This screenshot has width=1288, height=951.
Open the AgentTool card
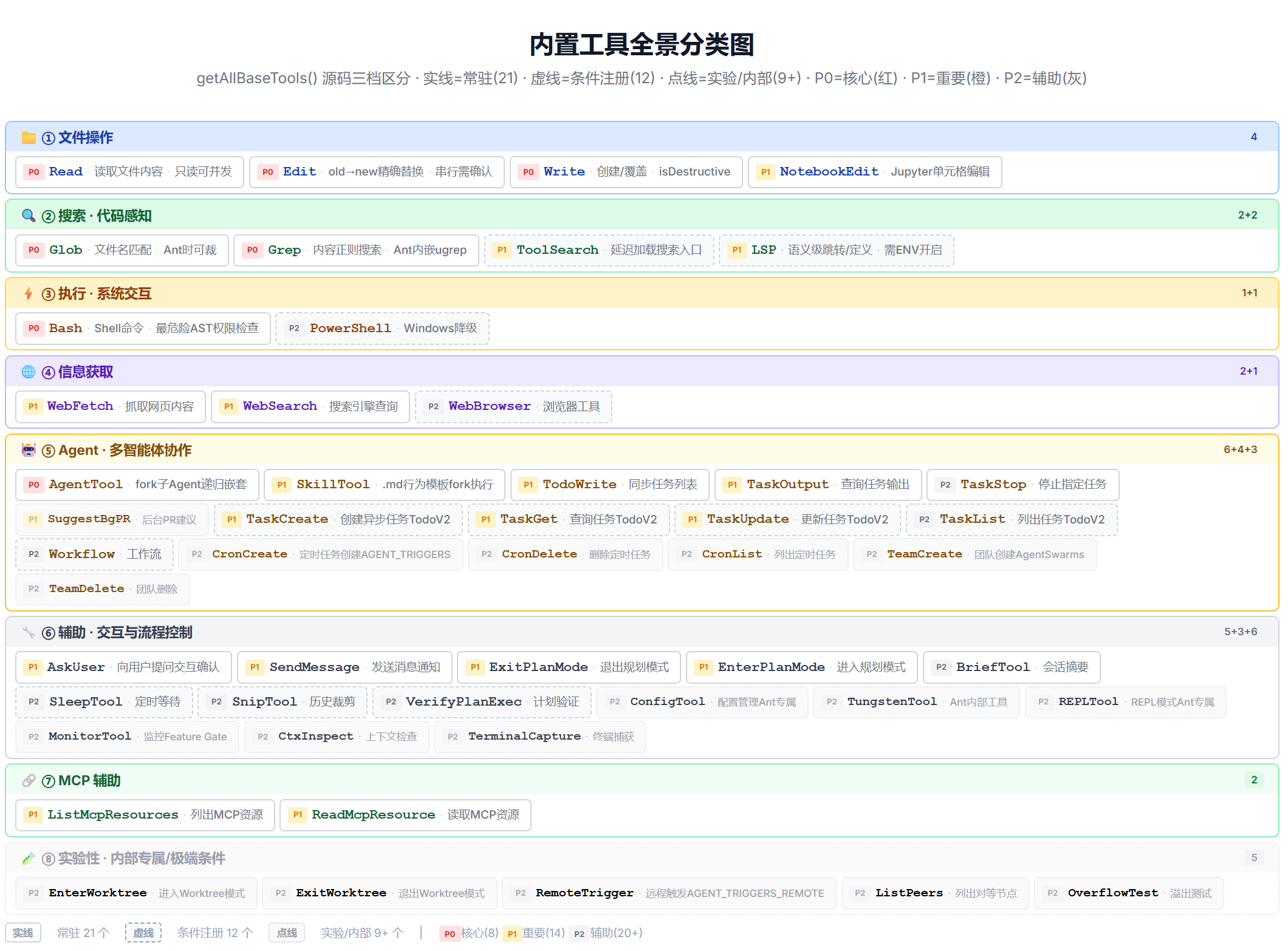point(137,485)
